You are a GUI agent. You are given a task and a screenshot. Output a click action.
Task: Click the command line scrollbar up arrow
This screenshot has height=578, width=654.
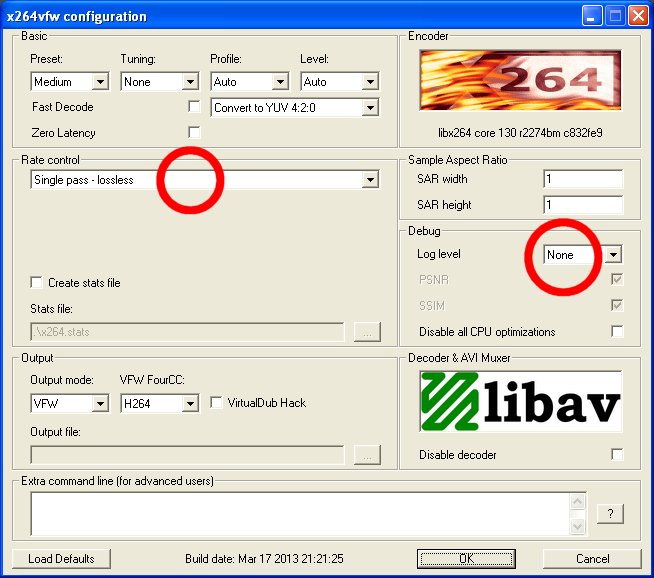(x=578, y=501)
